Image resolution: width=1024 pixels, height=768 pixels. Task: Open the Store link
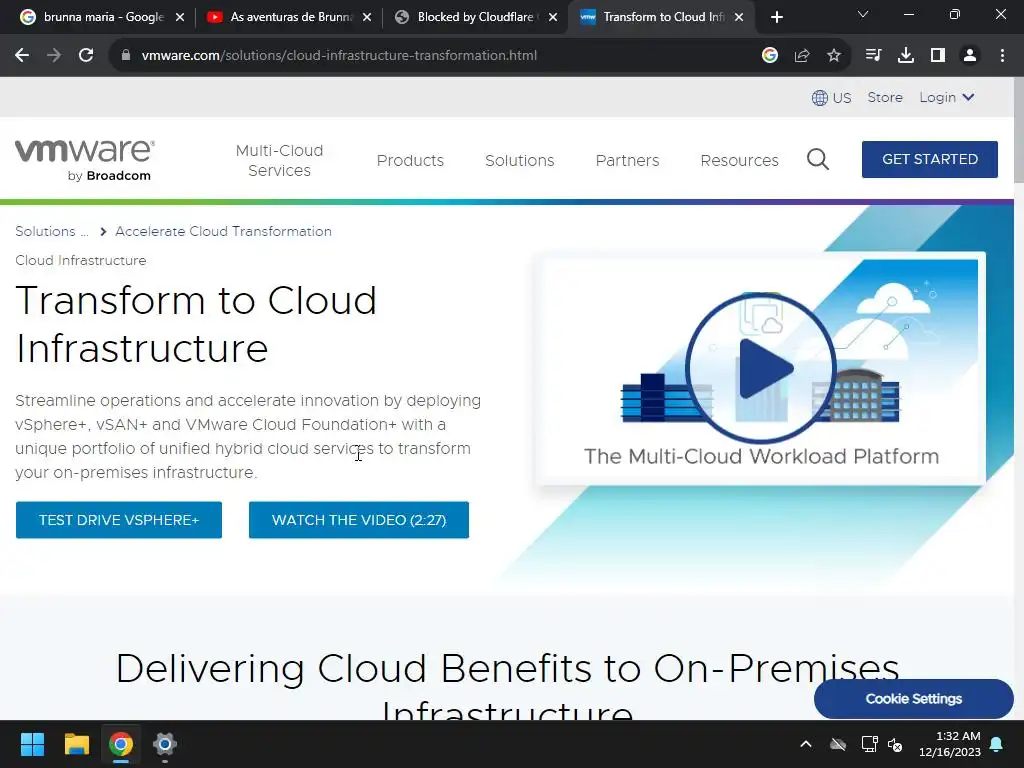885,97
